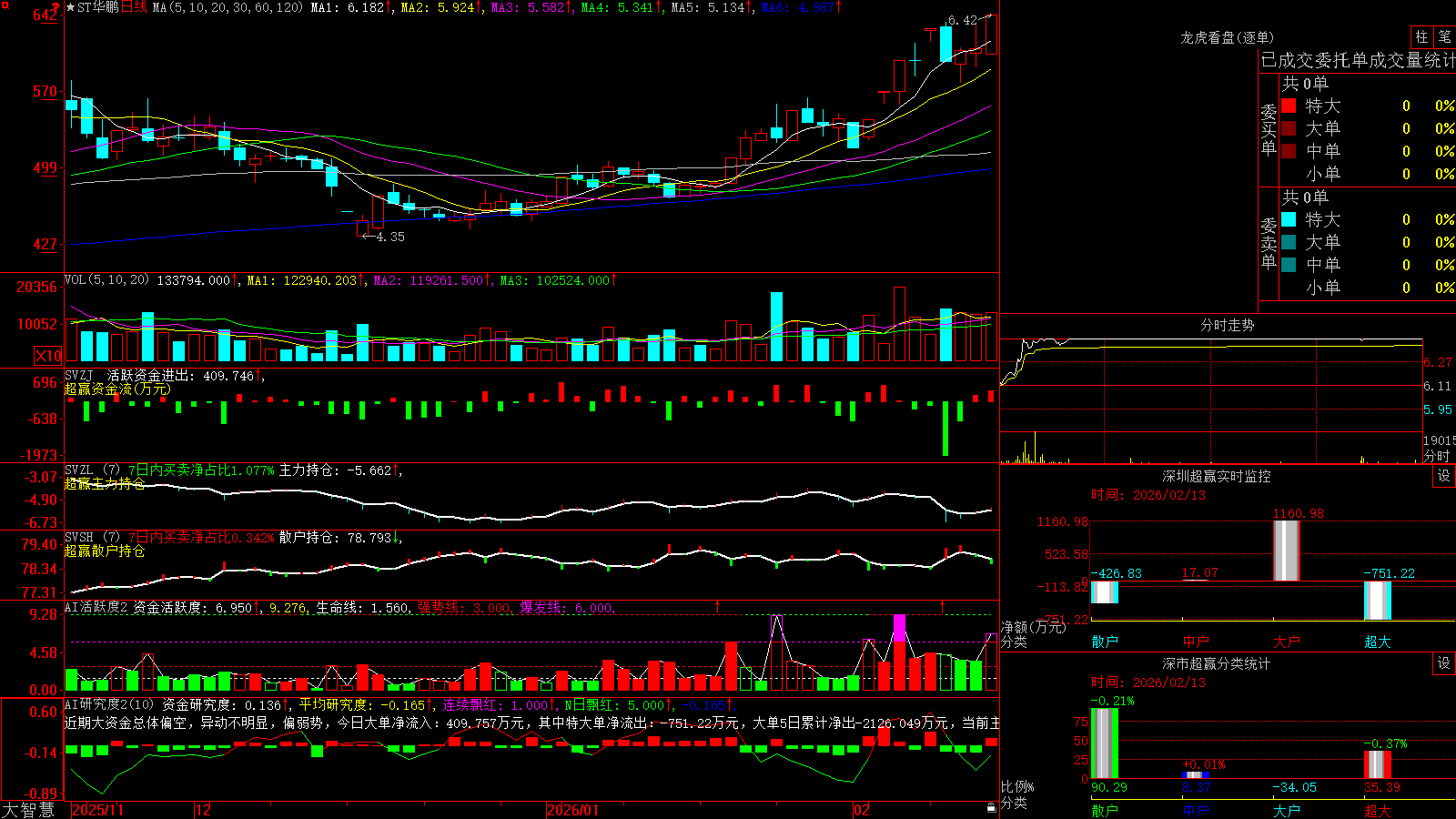Click the 已成交委托单成交量统计 header
The width and height of the screenshot is (1456, 819).
(x=1358, y=60)
